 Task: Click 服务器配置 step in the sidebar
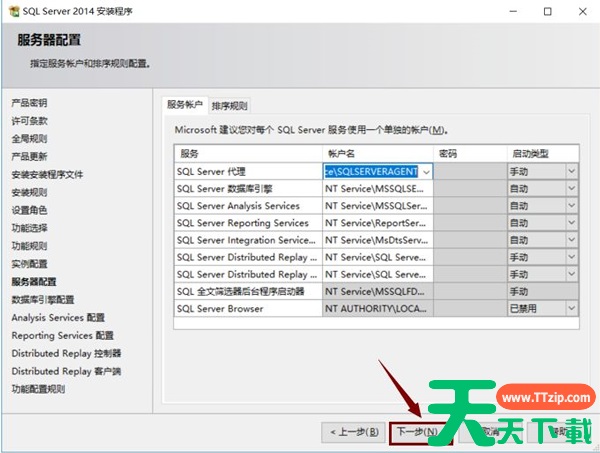pyautogui.click(x=34, y=282)
